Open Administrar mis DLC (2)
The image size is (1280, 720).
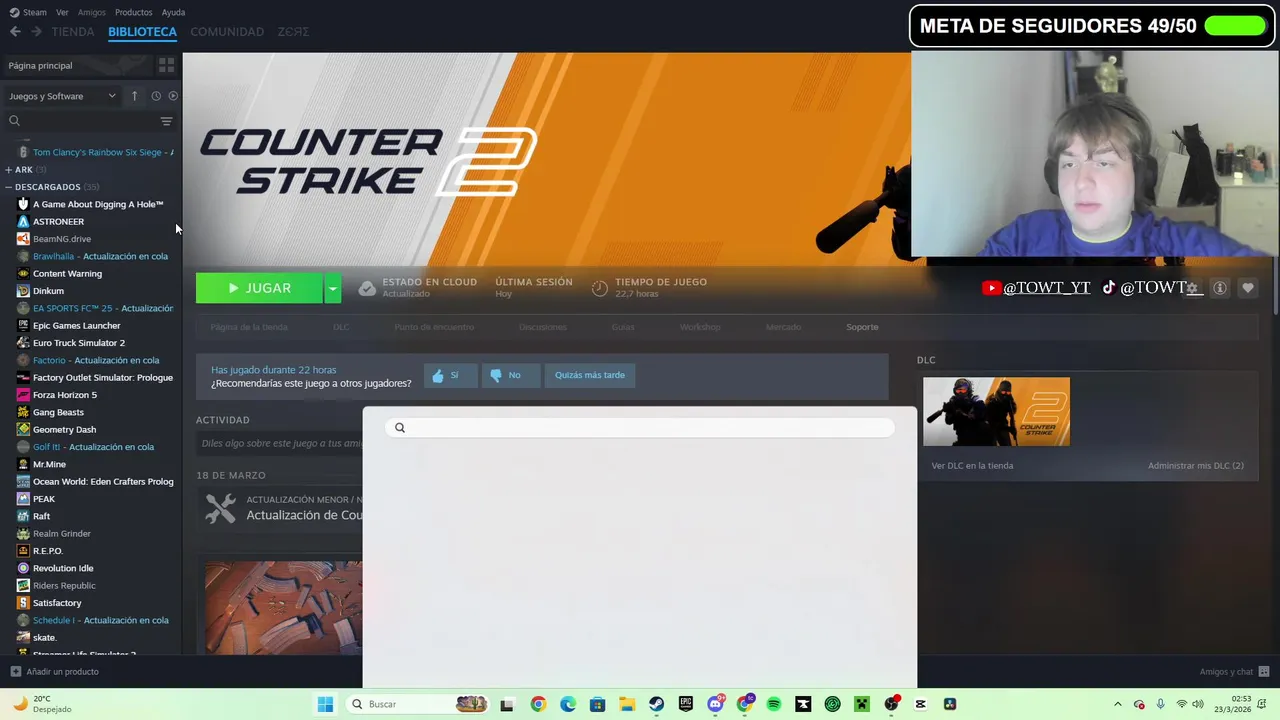click(x=1196, y=466)
